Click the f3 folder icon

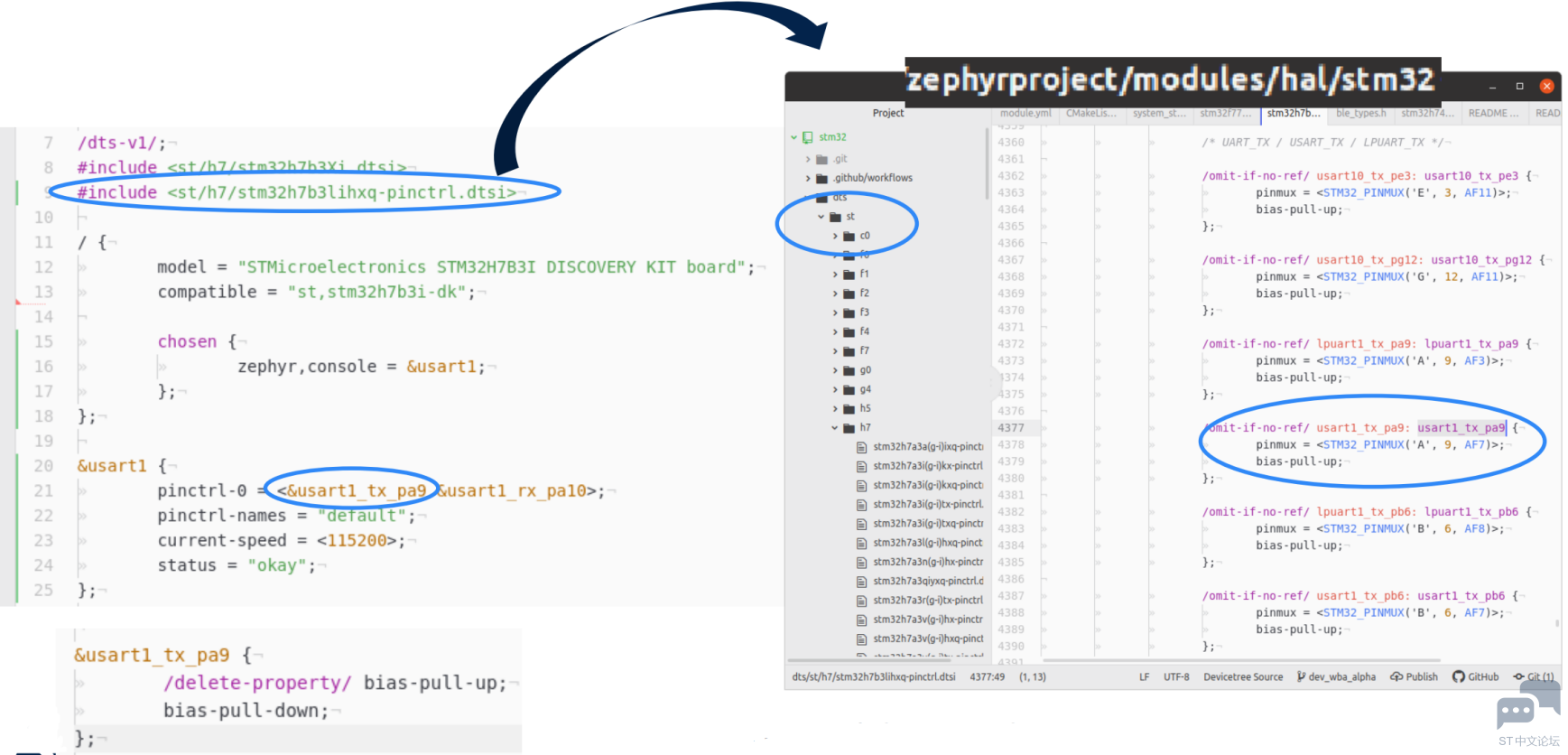tap(849, 312)
